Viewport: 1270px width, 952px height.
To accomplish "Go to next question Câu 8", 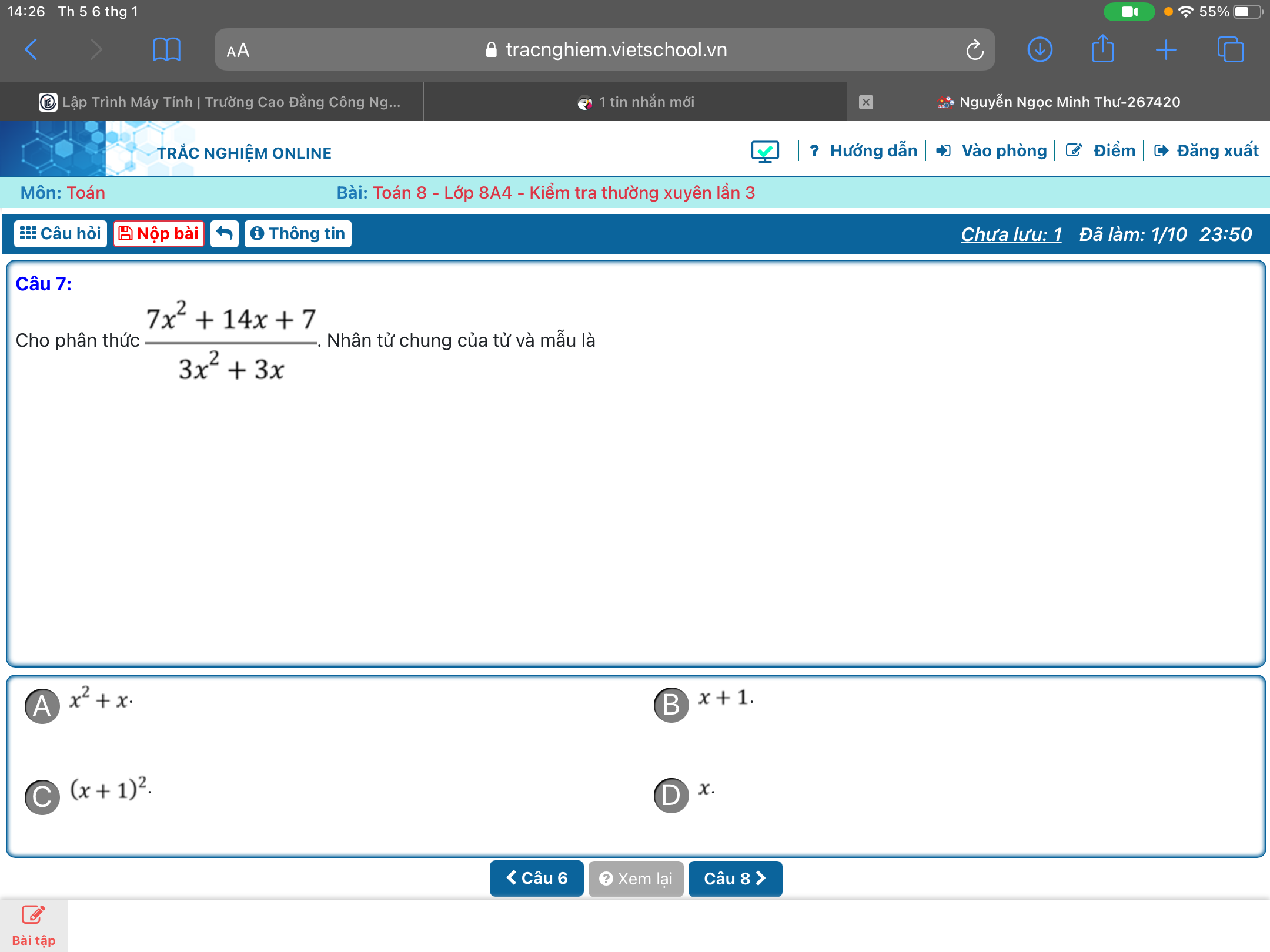I will 735,879.
